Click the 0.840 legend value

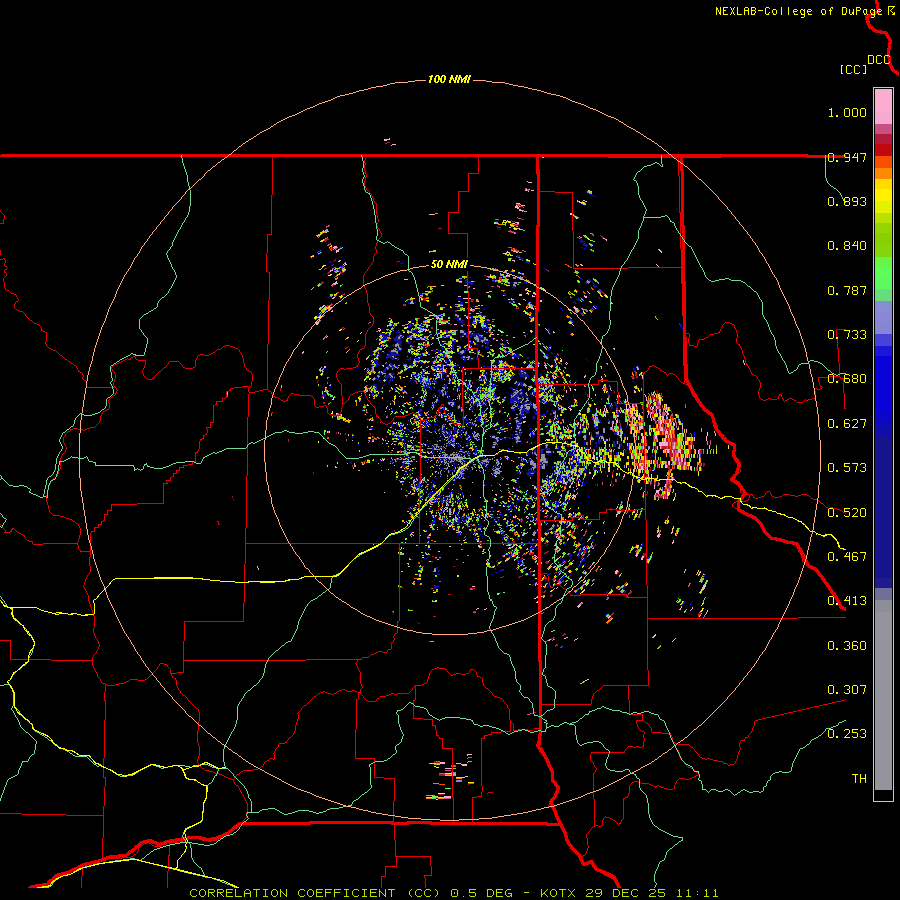[847, 246]
